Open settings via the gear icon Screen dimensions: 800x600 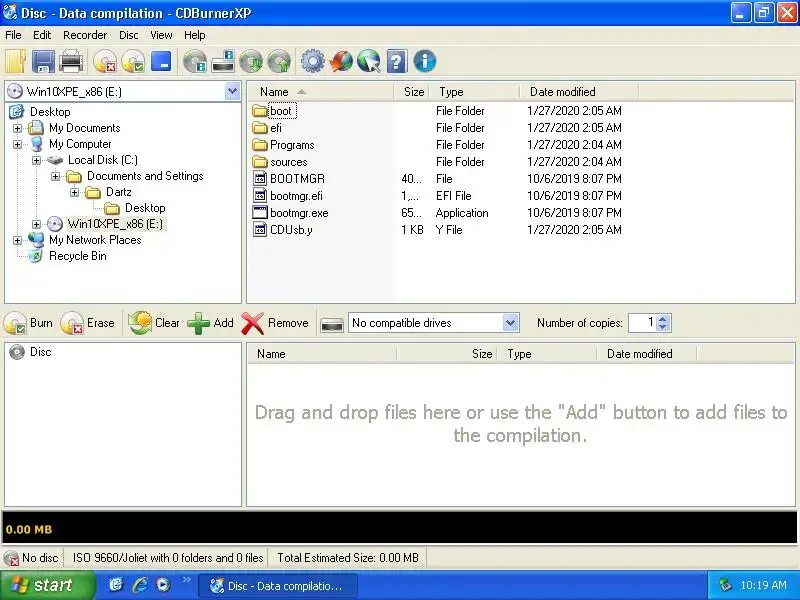pyautogui.click(x=312, y=62)
